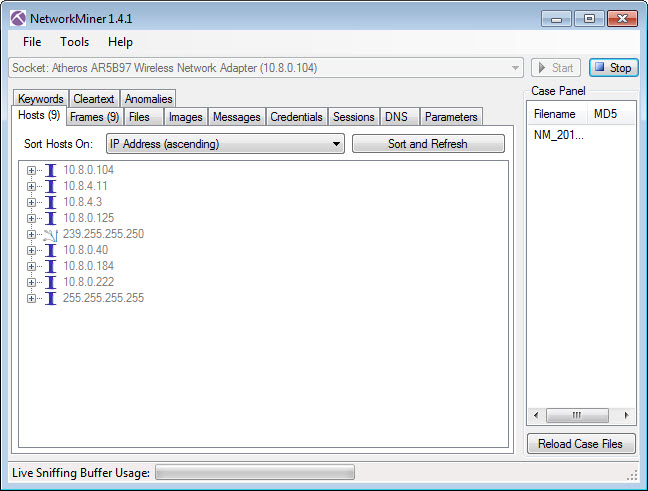Viewport: 648px width, 491px height.
Task: Switch to the Cleartext tab
Action: point(94,99)
